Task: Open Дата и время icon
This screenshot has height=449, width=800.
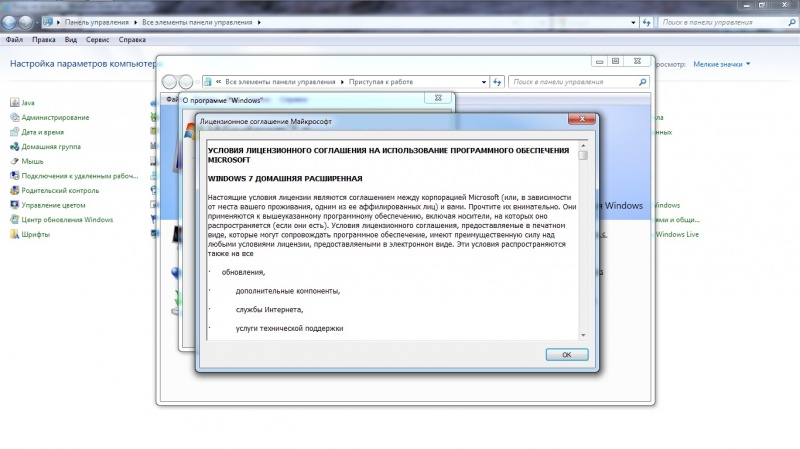Action: pos(14,132)
